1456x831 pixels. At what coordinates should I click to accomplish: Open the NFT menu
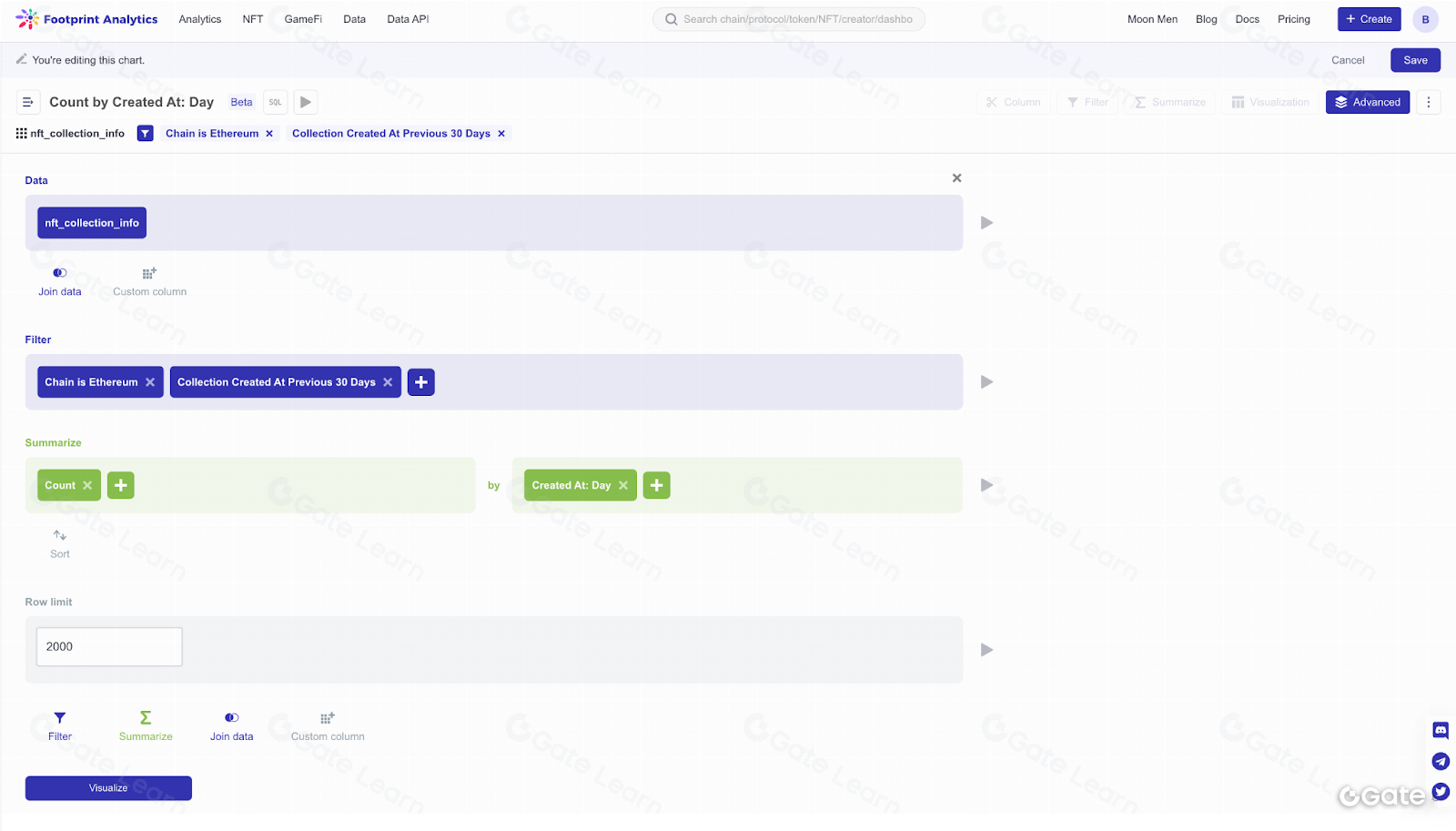click(253, 19)
